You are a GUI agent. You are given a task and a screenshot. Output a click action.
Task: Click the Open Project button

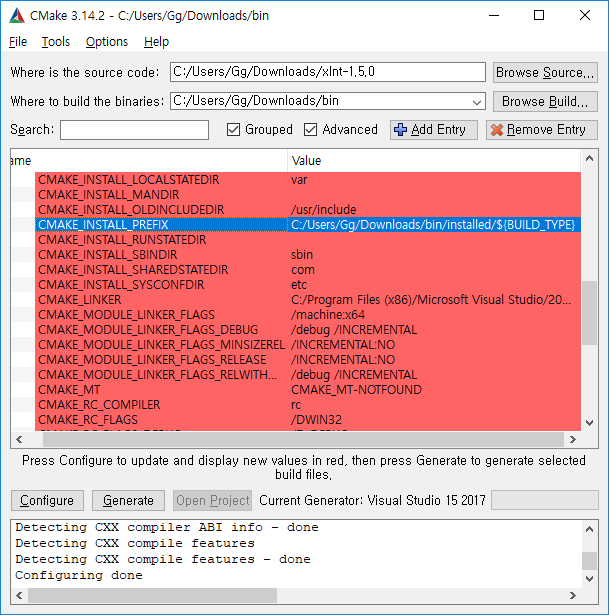point(213,500)
